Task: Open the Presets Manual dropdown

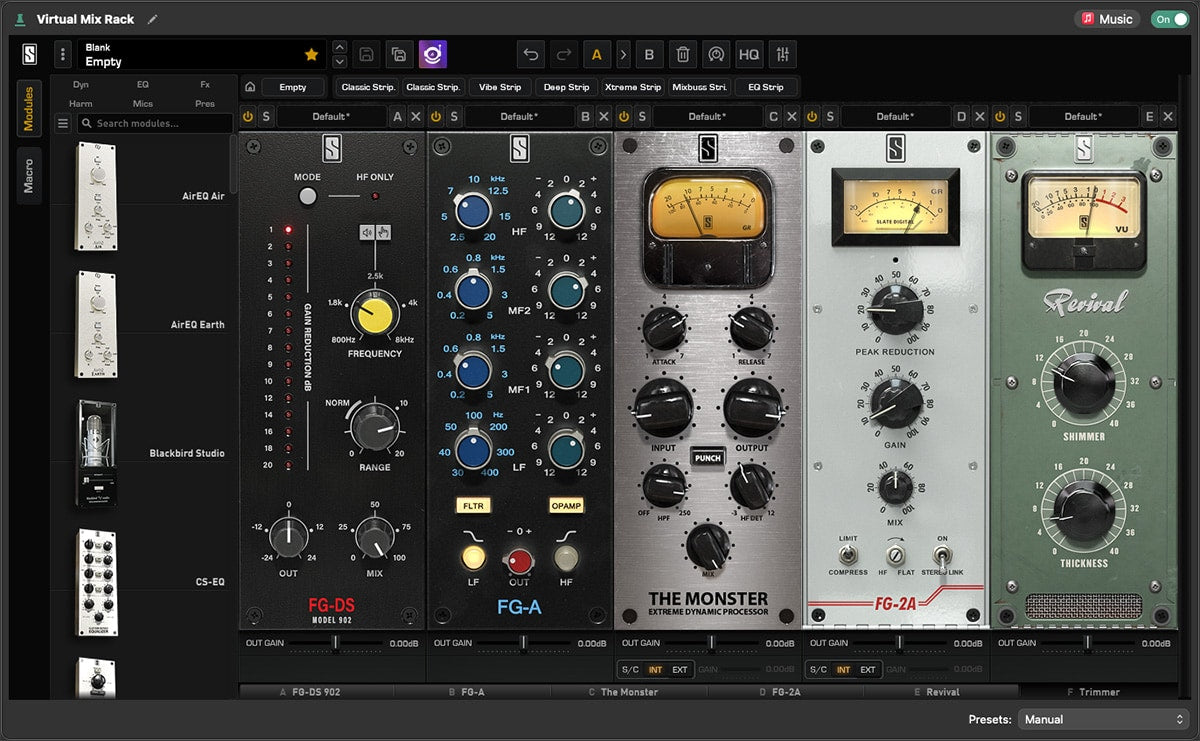Action: [x=1103, y=719]
